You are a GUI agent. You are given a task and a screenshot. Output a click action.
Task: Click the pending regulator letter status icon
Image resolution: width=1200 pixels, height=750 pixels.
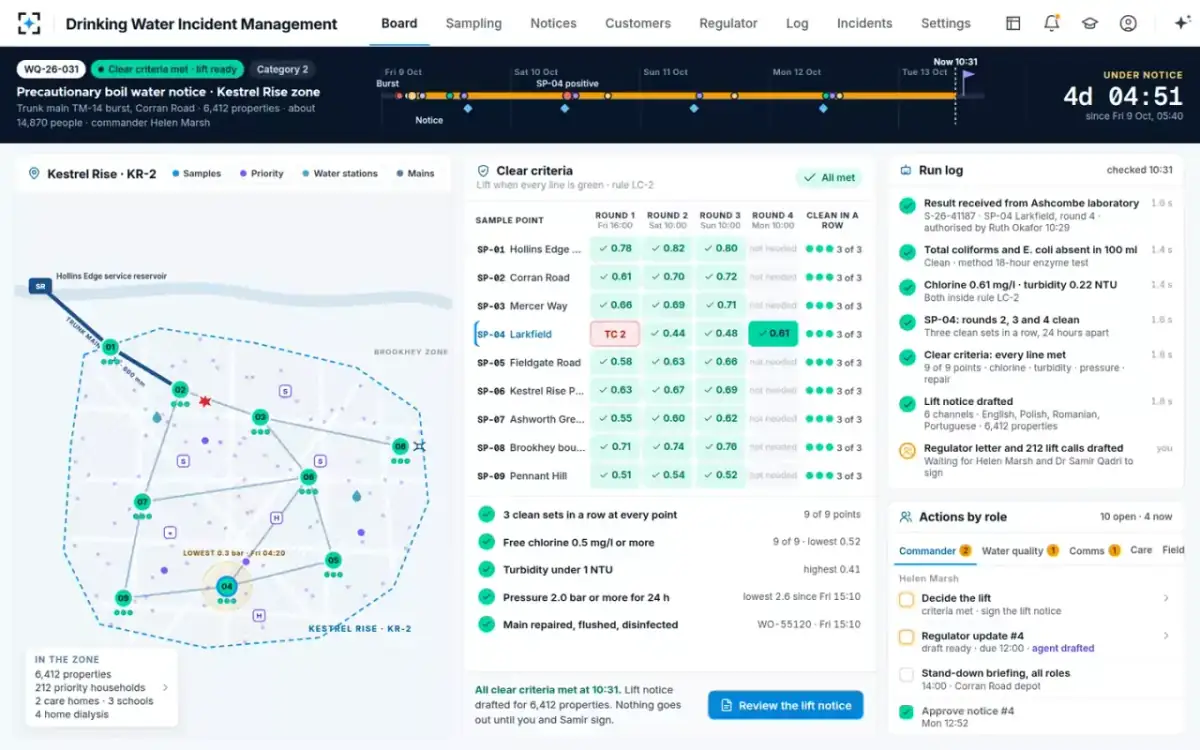[907, 451]
